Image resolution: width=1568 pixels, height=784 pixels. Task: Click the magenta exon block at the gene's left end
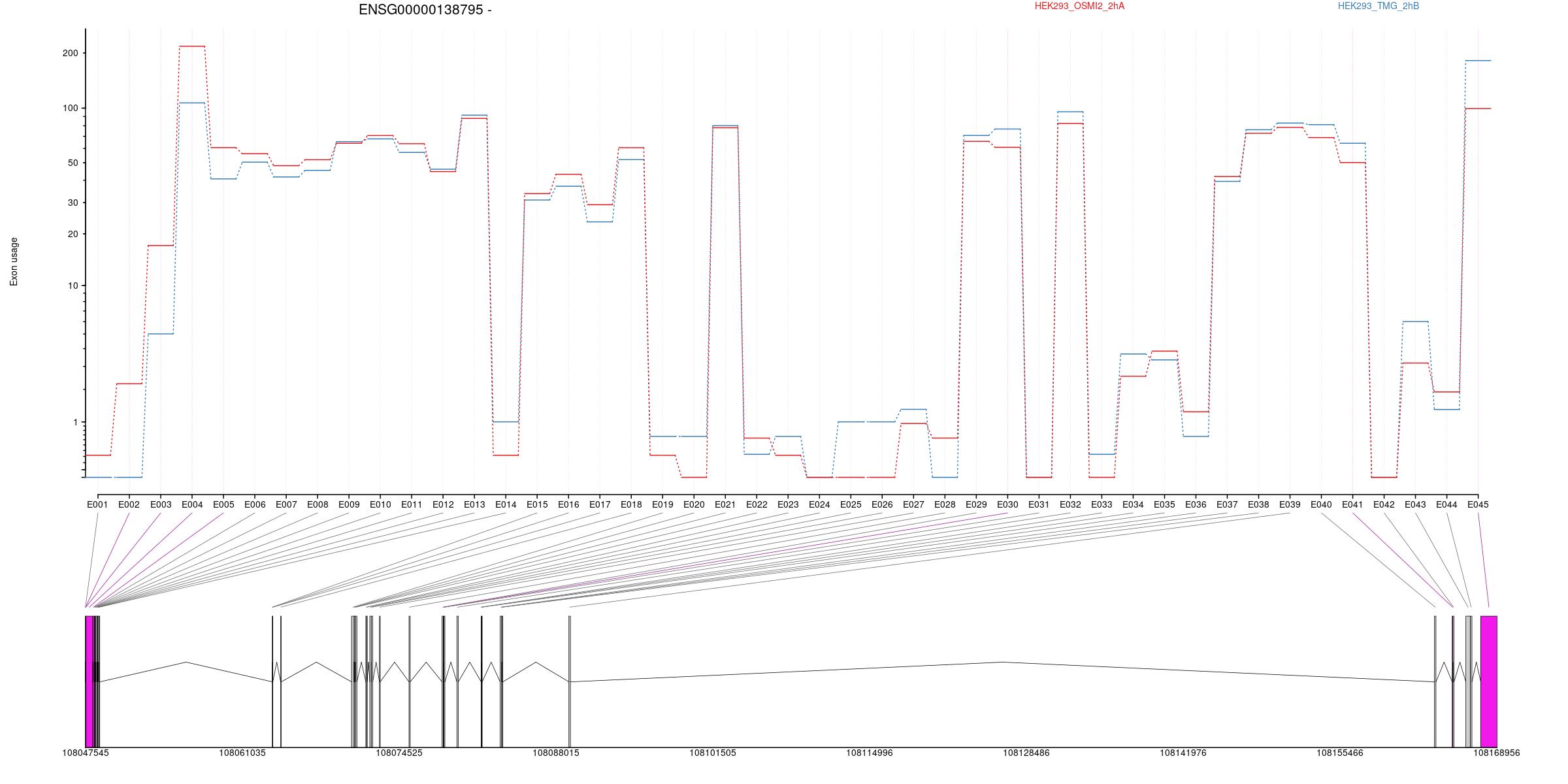click(x=90, y=681)
